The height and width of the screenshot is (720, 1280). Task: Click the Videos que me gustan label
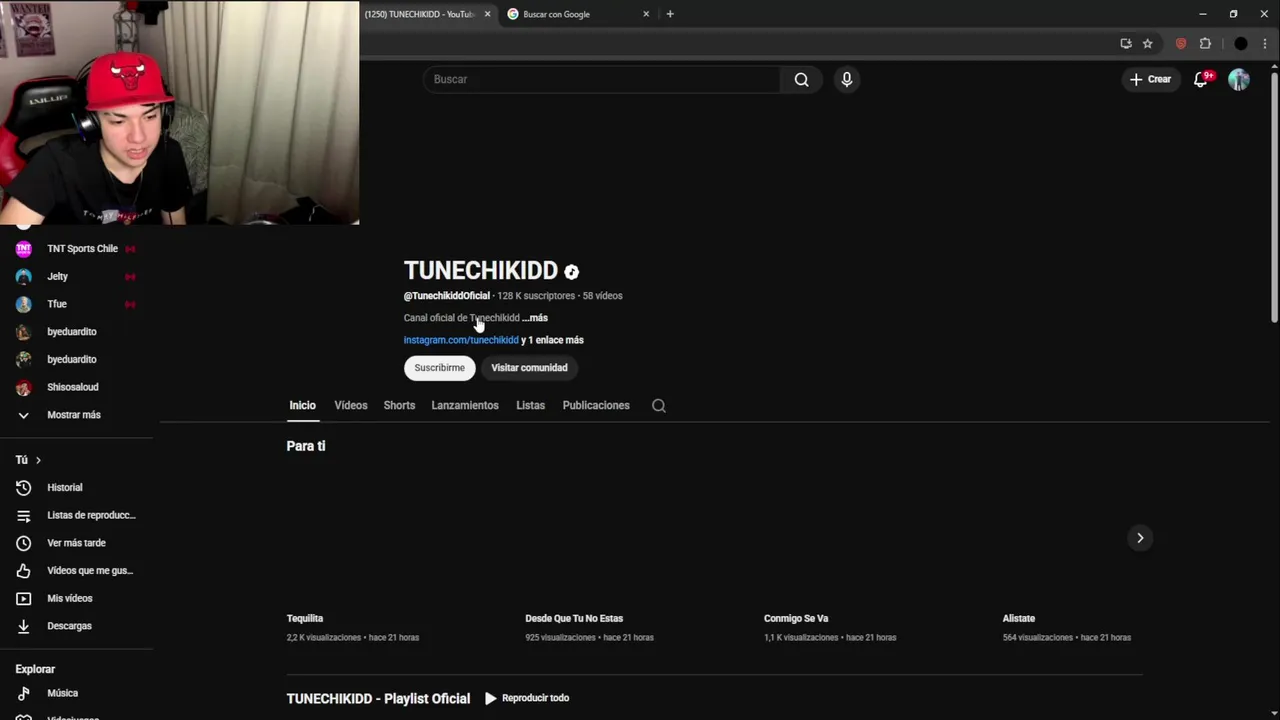point(90,571)
